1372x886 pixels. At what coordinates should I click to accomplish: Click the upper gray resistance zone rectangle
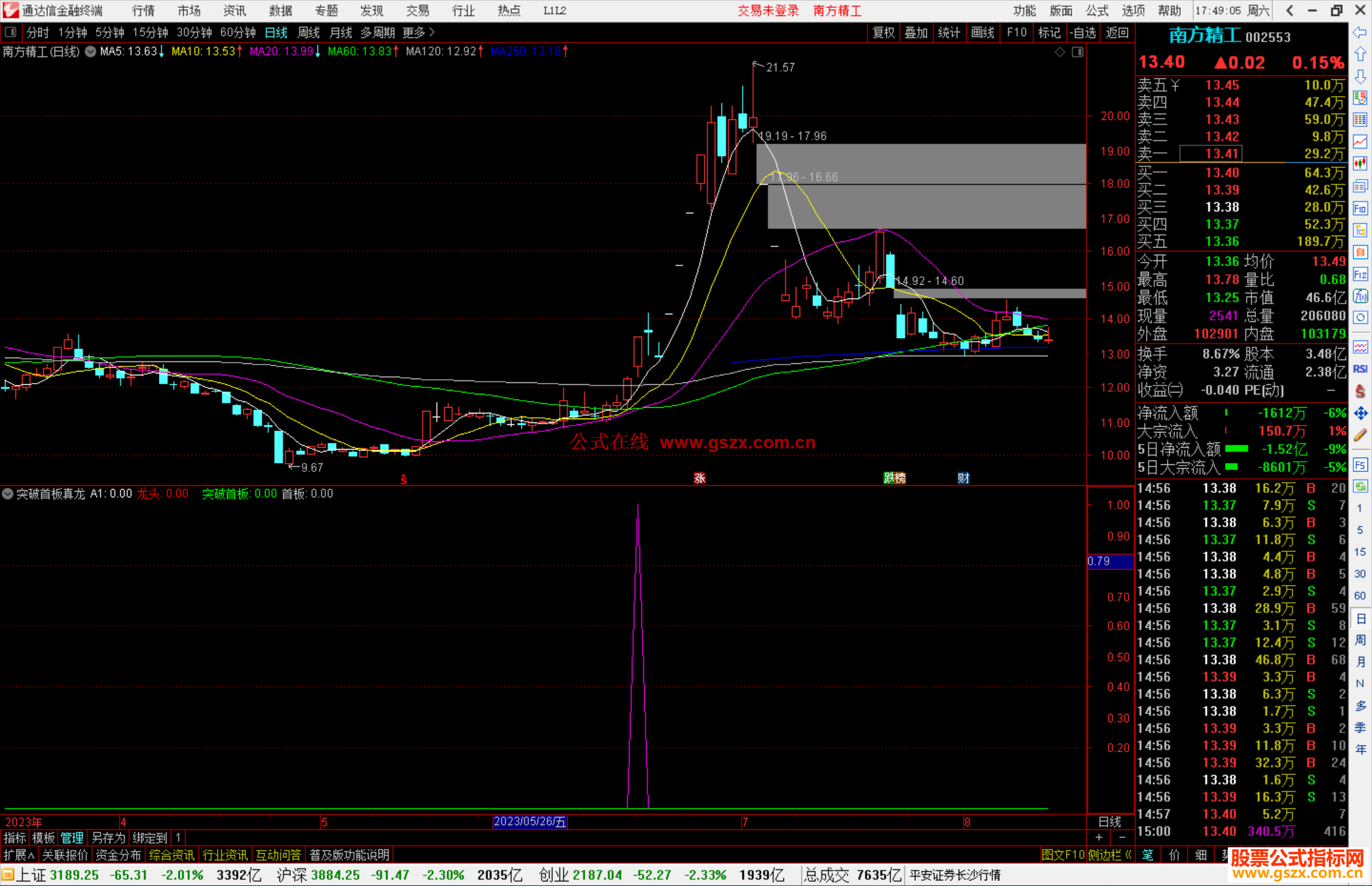(920, 163)
